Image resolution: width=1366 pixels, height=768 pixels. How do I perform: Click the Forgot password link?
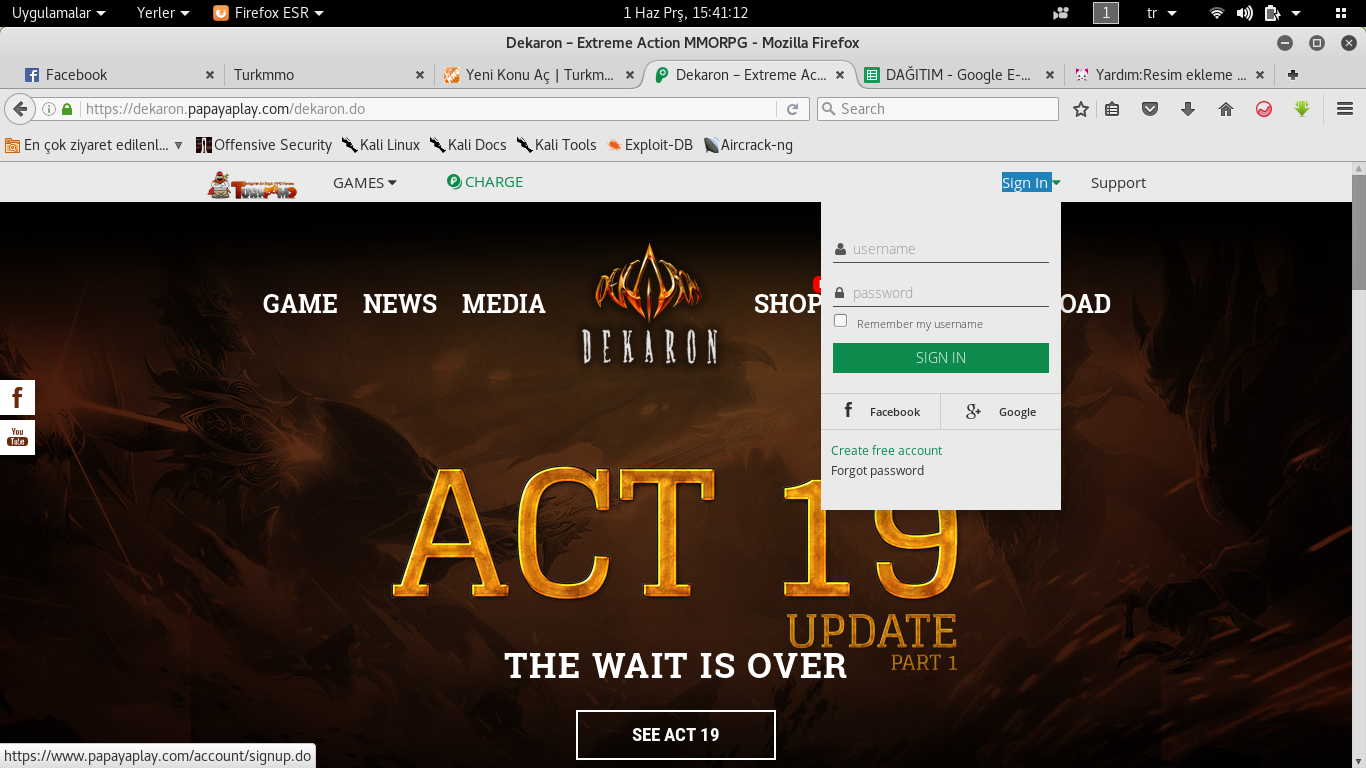coord(877,471)
